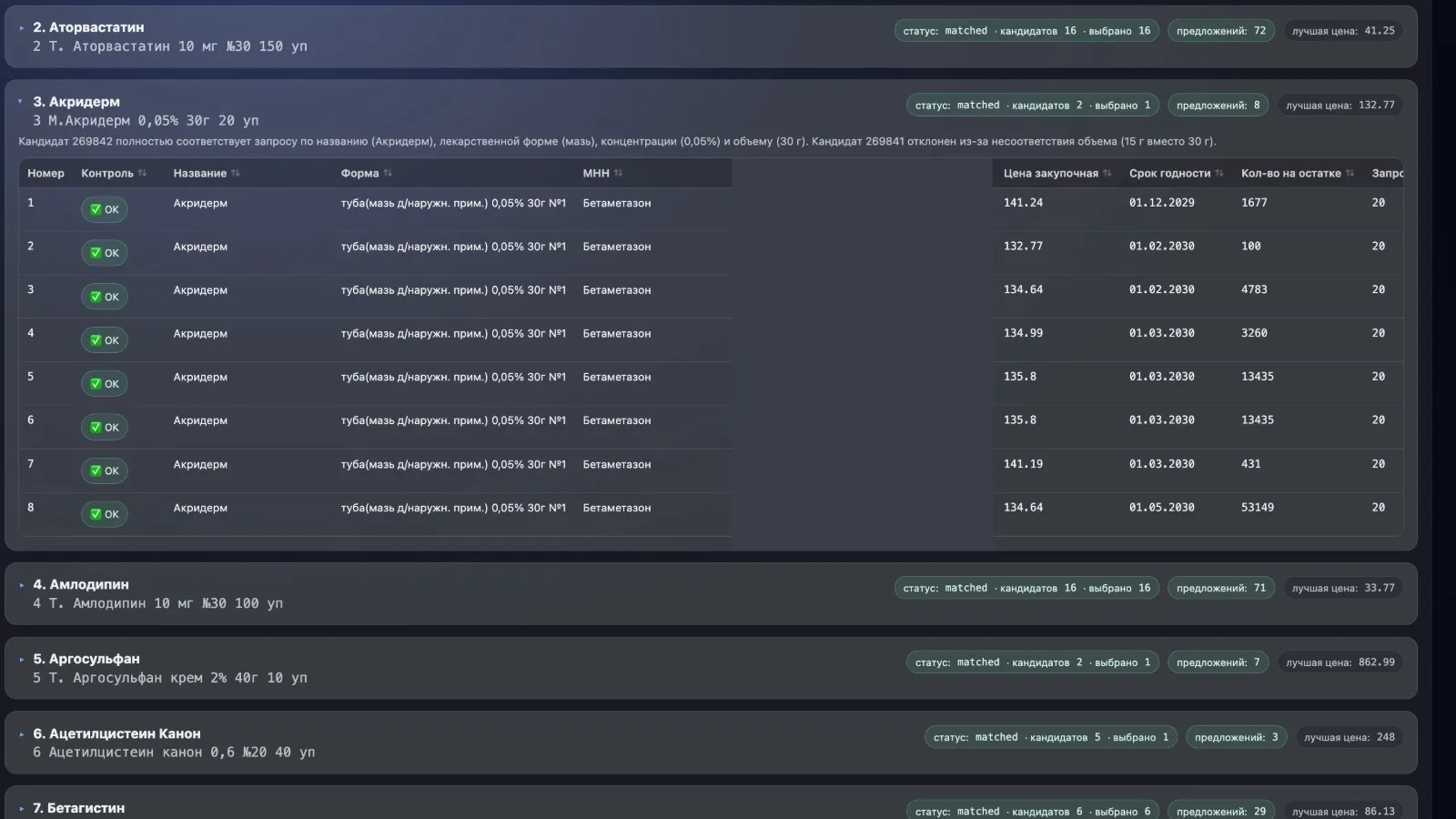Click the Бетаметазон cell in row 5
Screen dimensions: 1456x819
click(x=617, y=377)
